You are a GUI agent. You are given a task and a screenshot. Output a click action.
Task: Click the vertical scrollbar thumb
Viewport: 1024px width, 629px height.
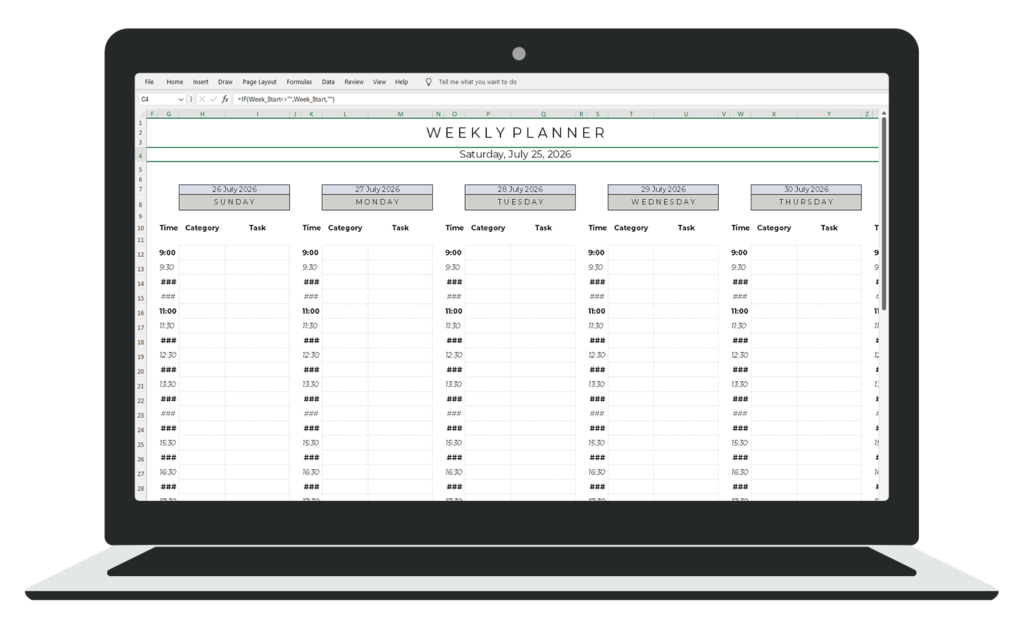click(884, 214)
